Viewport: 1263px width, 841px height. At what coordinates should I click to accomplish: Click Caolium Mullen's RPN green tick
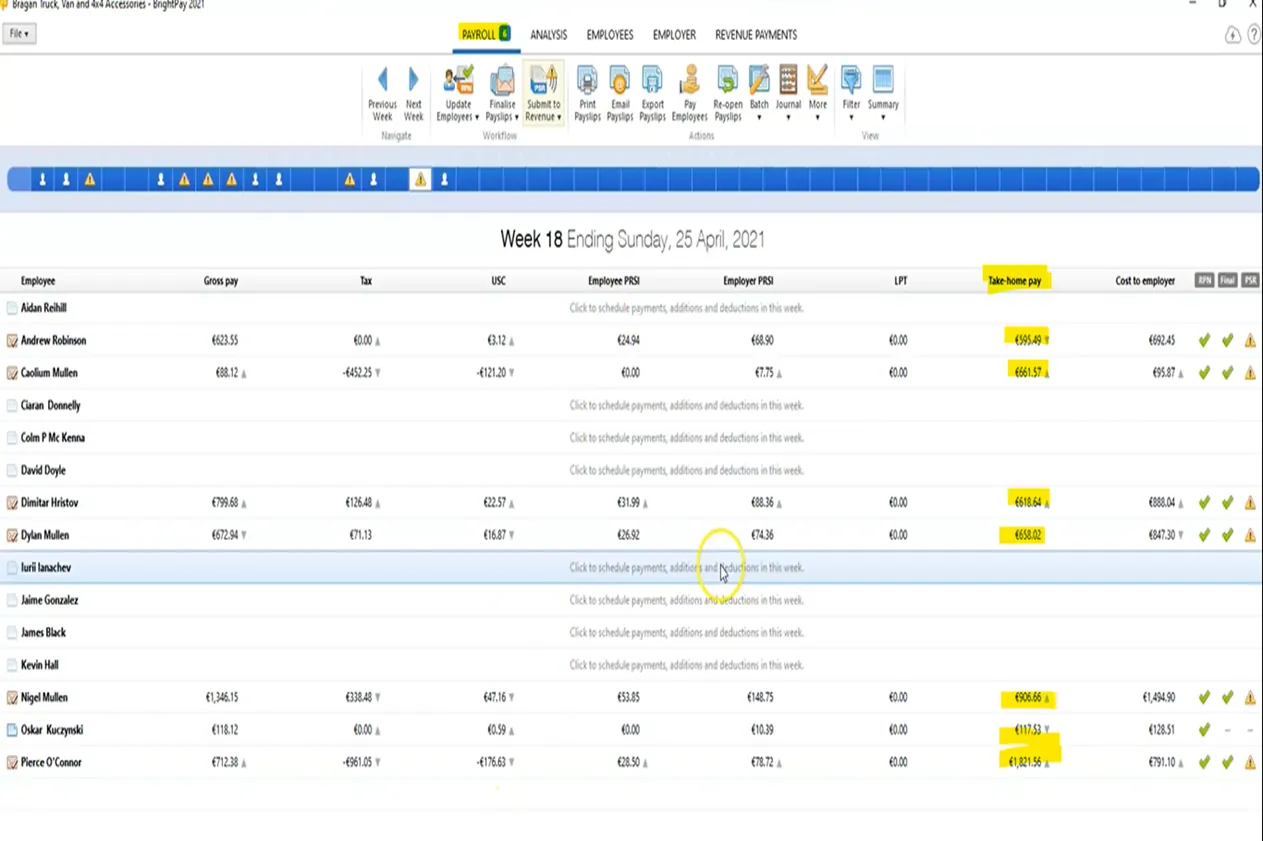1204,373
